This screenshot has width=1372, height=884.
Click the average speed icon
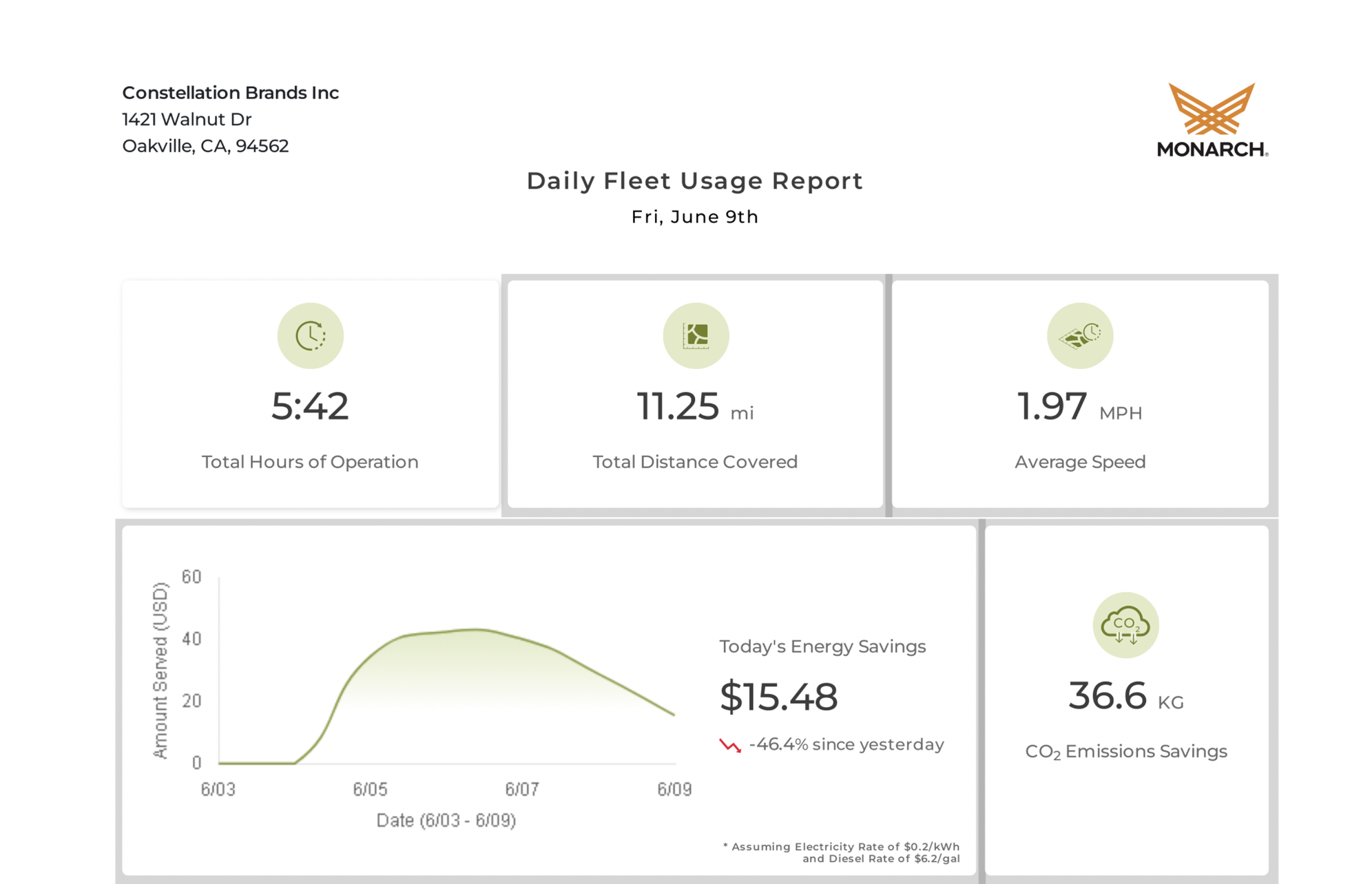[x=1080, y=336]
